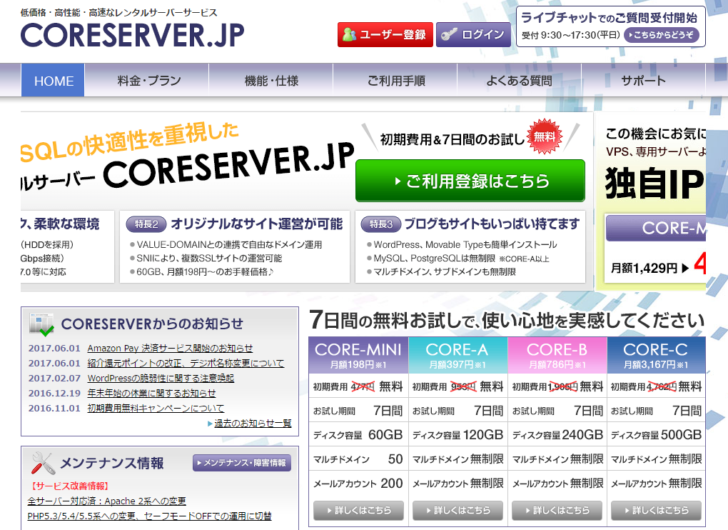Click the 2017.02.07 news date
Image resolution: width=728 pixels, height=530 pixels.
tap(54, 378)
